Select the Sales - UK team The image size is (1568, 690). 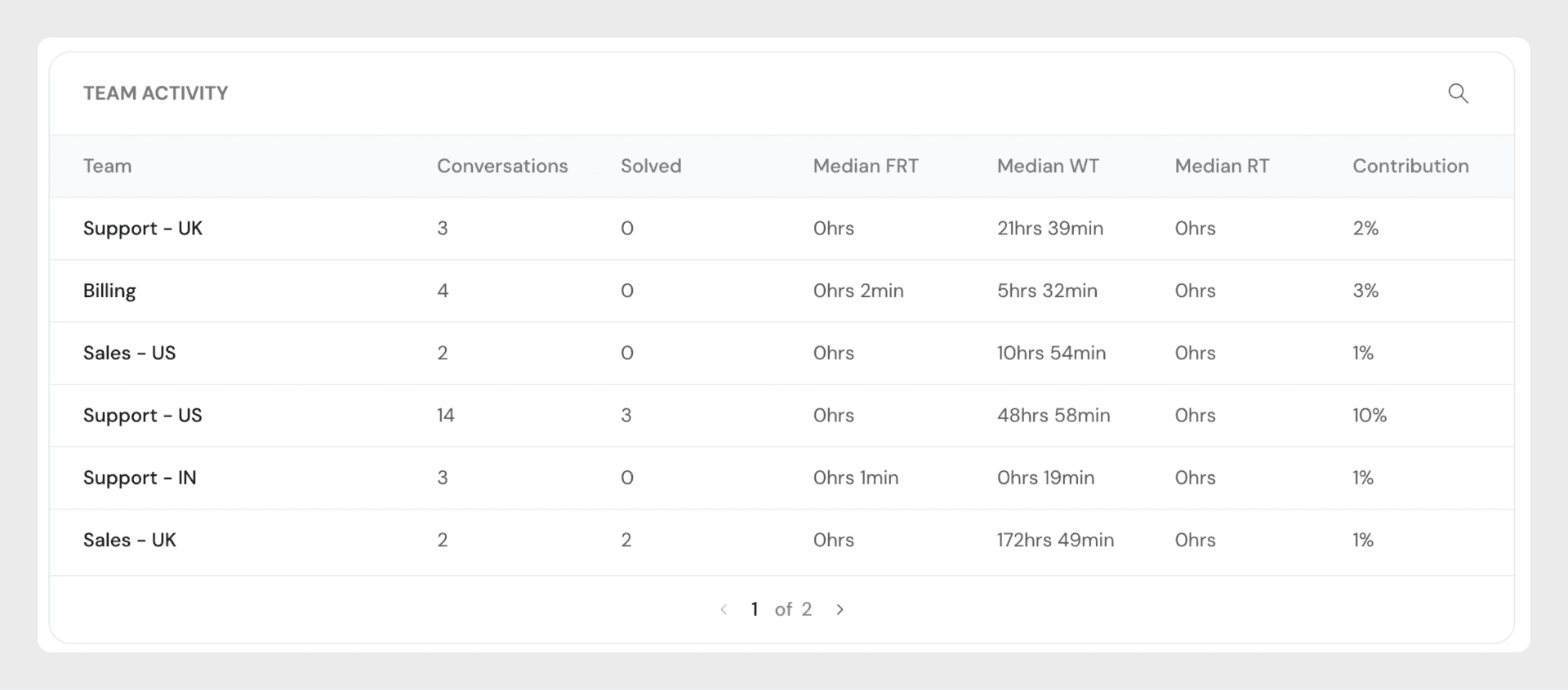(x=129, y=540)
